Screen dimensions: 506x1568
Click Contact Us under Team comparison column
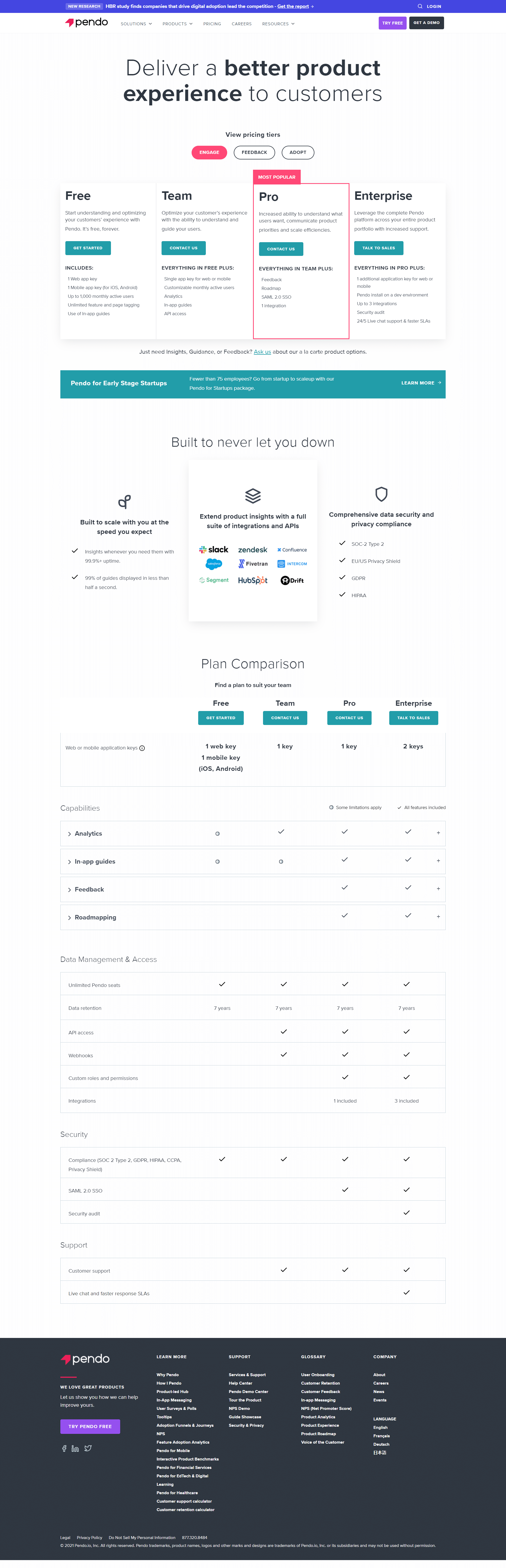(x=285, y=718)
